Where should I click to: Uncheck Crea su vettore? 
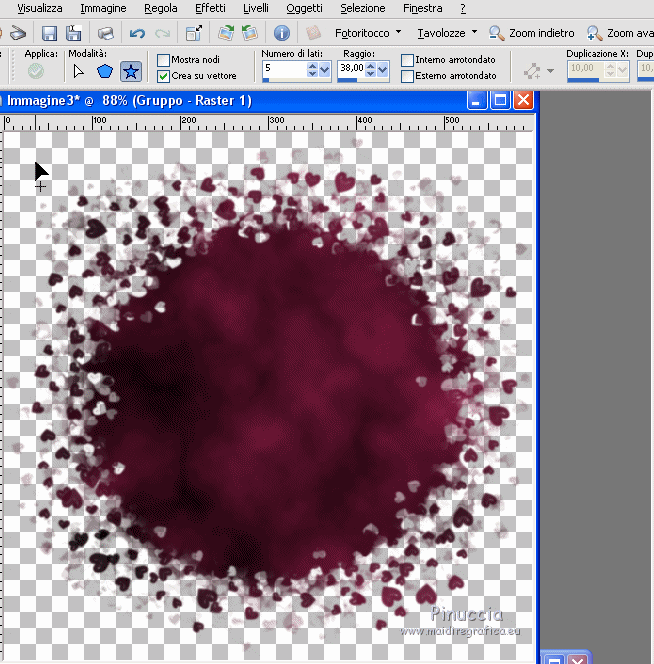pyautogui.click(x=164, y=76)
